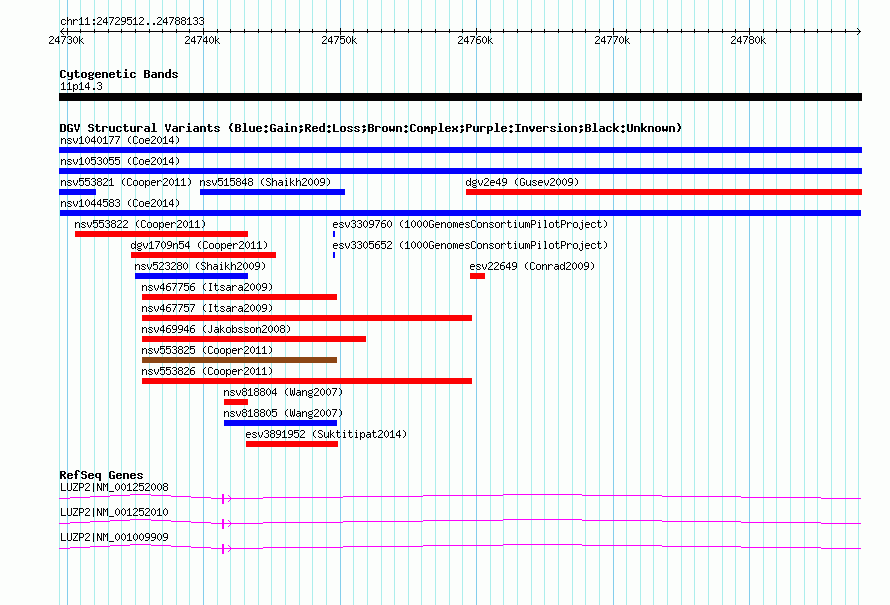This screenshot has height=605, width=890.
Task: Open nsv467757 (Itsara2009) variant label
Action: click(207, 308)
